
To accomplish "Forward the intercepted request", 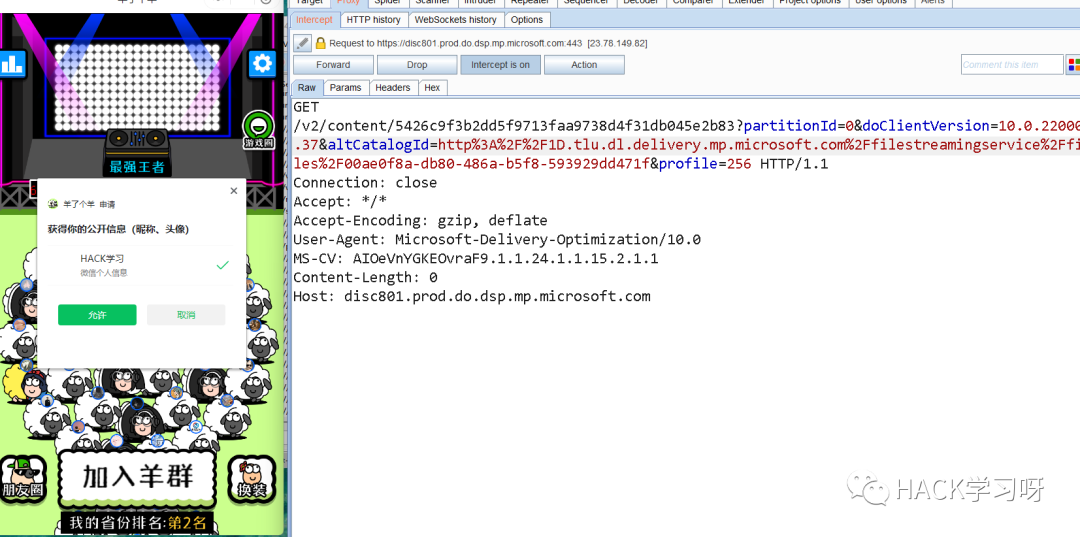I will [333, 65].
